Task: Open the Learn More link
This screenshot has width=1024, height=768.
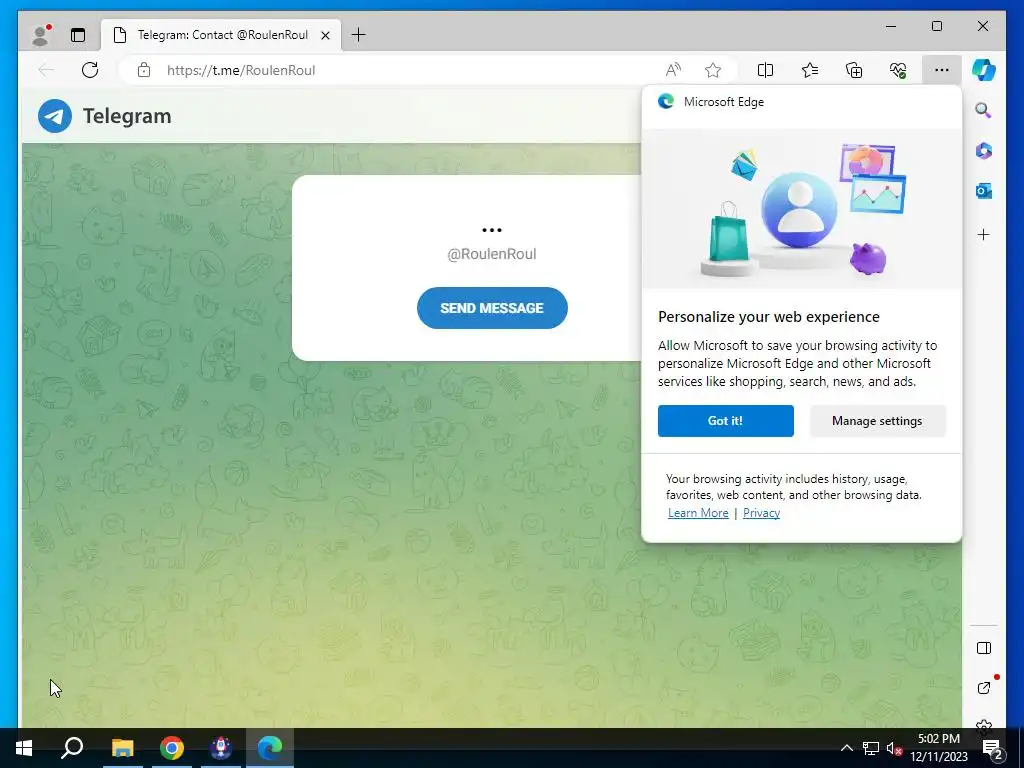Action: pyautogui.click(x=698, y=513)
